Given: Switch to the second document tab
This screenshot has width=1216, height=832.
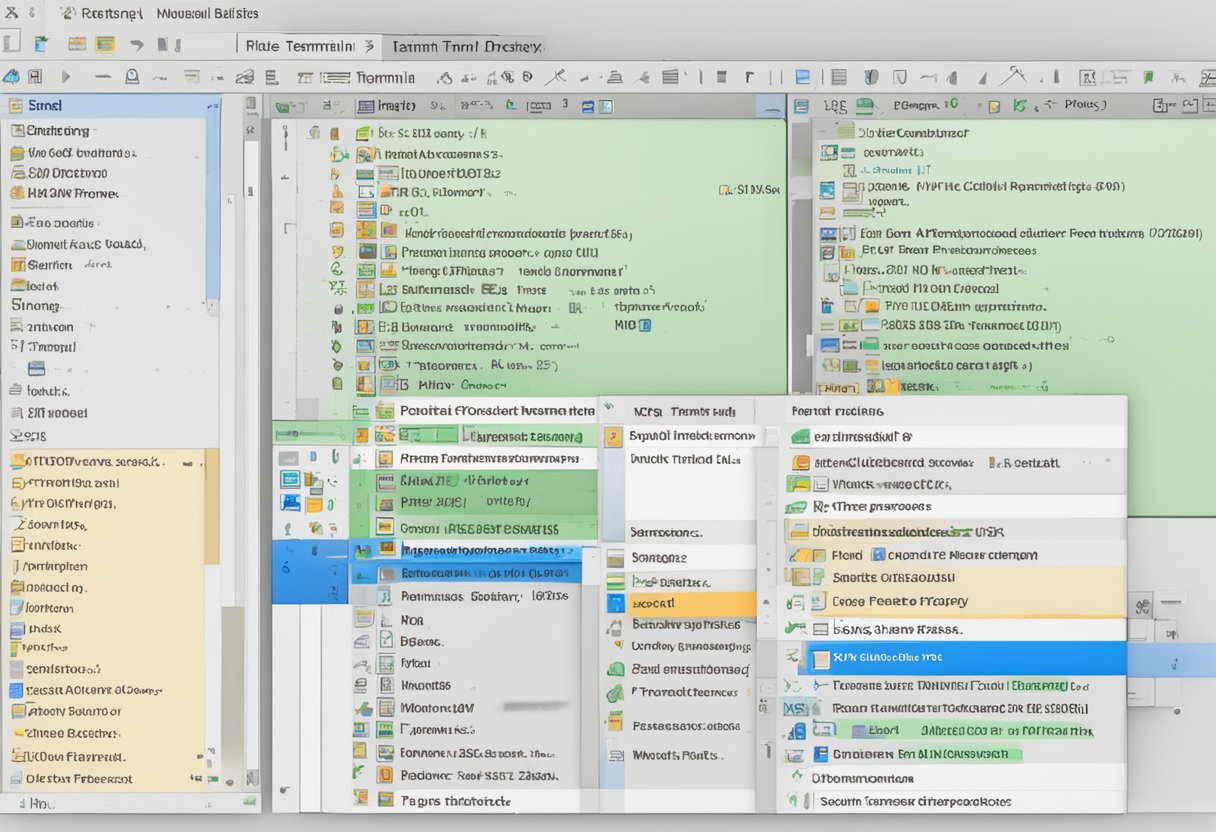Looking at the screenshot, I should pyautogui.click(x=466, y=46).
